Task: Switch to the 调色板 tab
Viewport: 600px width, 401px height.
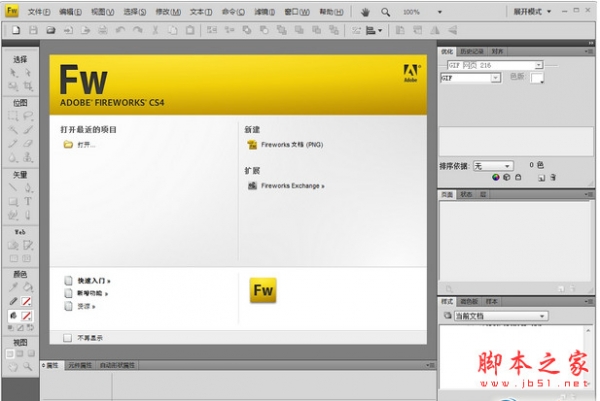Action: [x=469, y=302]
